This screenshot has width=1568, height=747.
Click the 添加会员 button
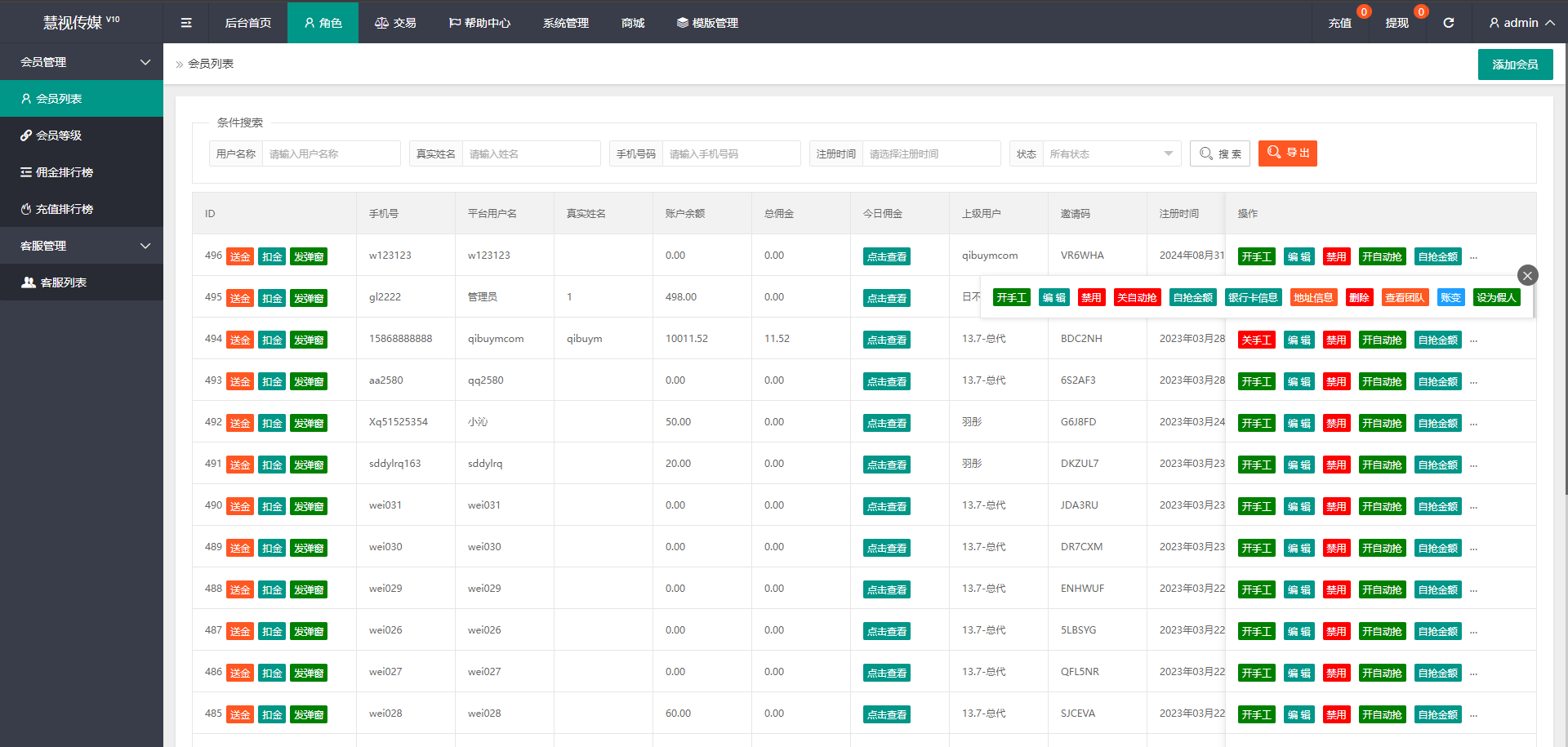1515,64
